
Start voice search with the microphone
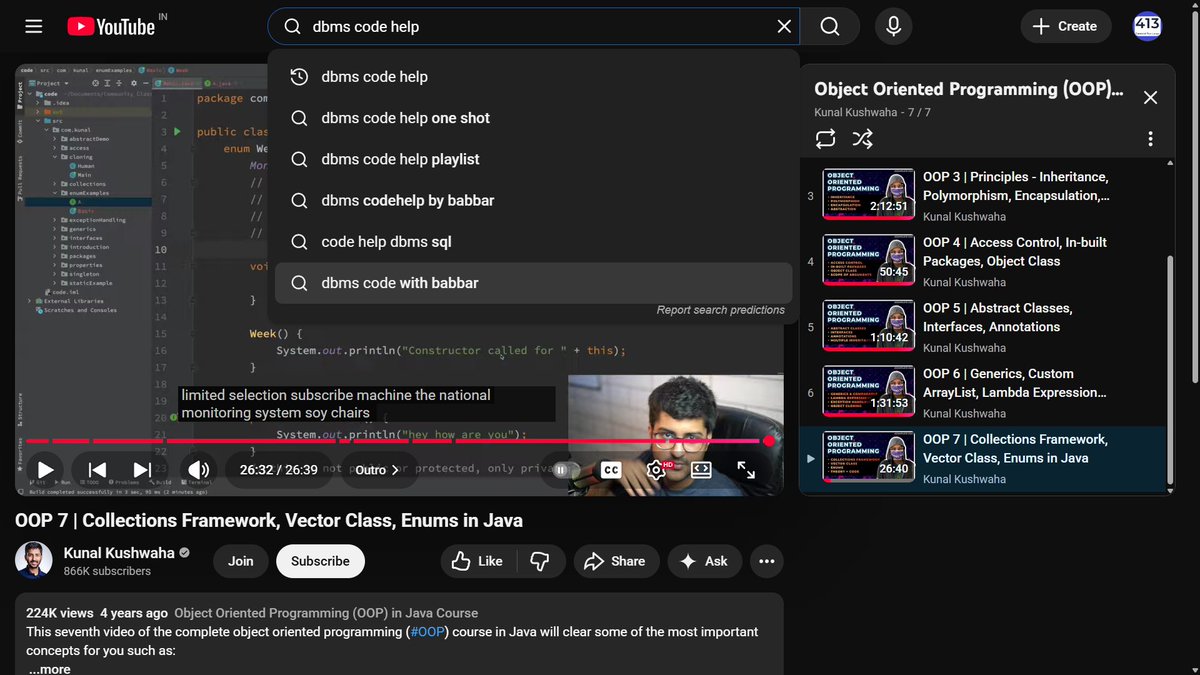[x=893, y=27]
